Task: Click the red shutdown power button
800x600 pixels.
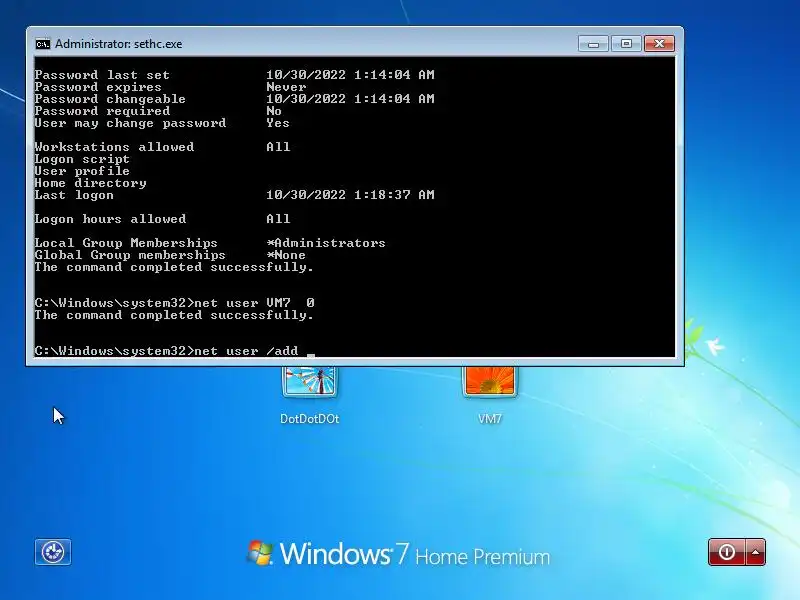Action: tap(727, 552)
